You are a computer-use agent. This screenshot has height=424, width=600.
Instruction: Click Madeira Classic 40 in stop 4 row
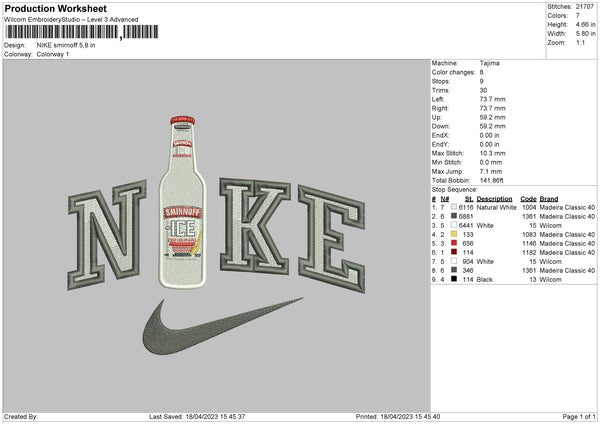point(567,235)
